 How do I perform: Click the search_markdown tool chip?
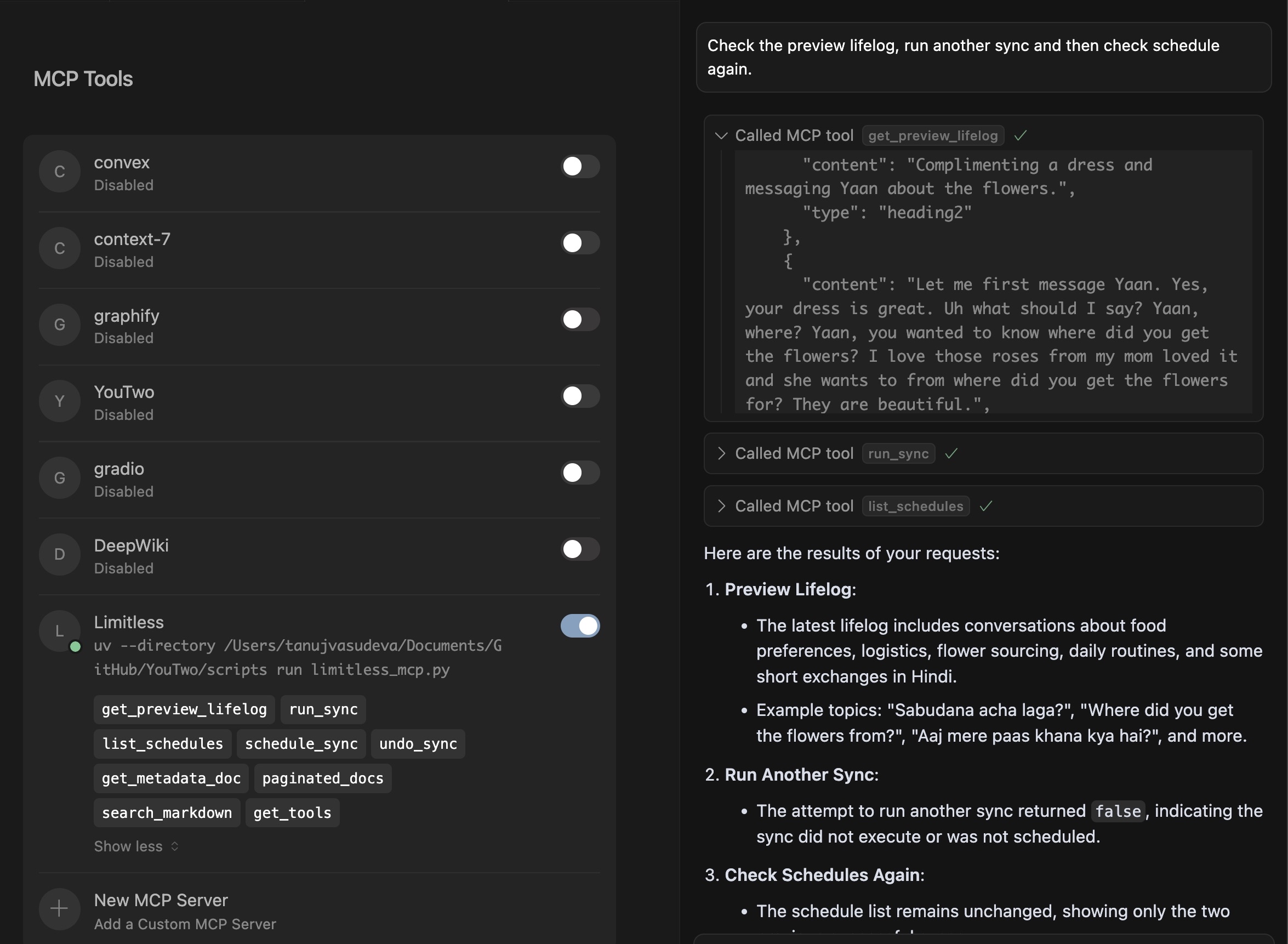click(x=167, y=812)
